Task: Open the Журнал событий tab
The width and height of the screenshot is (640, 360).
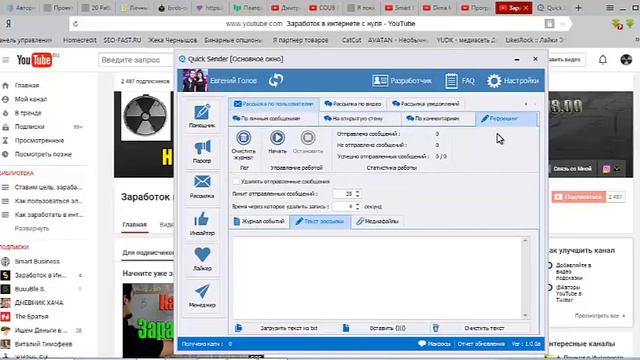Action: click(259, 221)
